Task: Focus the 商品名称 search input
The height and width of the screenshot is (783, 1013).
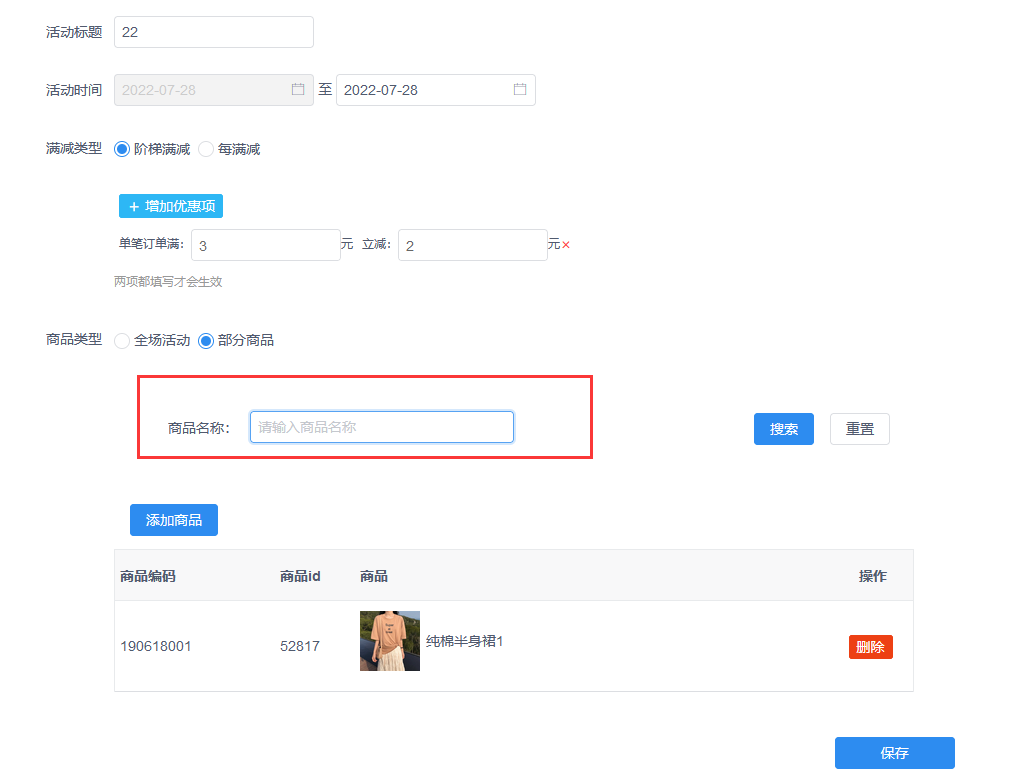Action: point(382,427)
